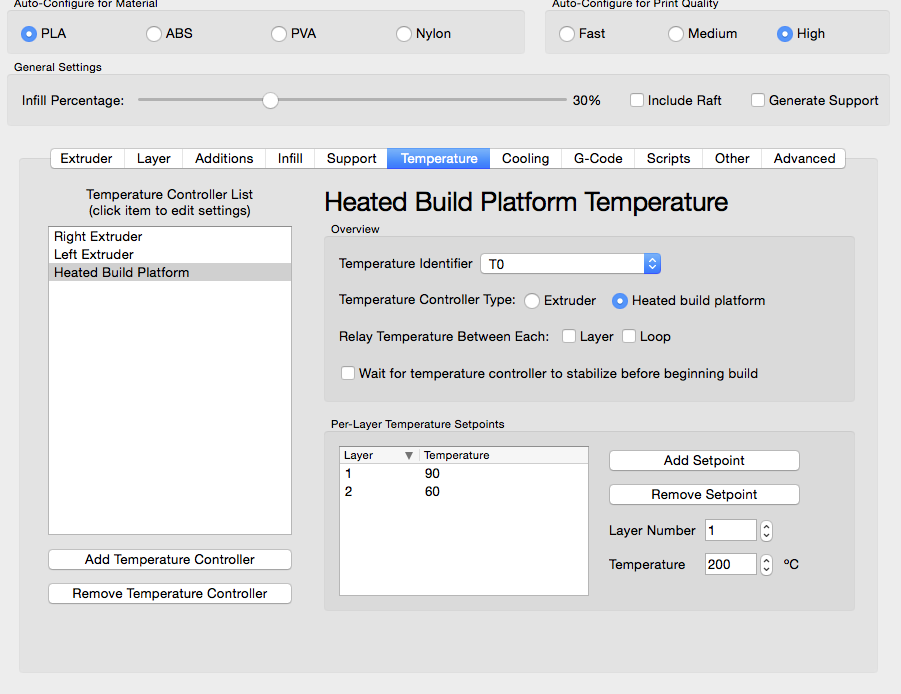This screenshot has height=694, width=901.
Task: Click the Add Setpoint button
Action: pyautogui.click(x=704, y=460)
